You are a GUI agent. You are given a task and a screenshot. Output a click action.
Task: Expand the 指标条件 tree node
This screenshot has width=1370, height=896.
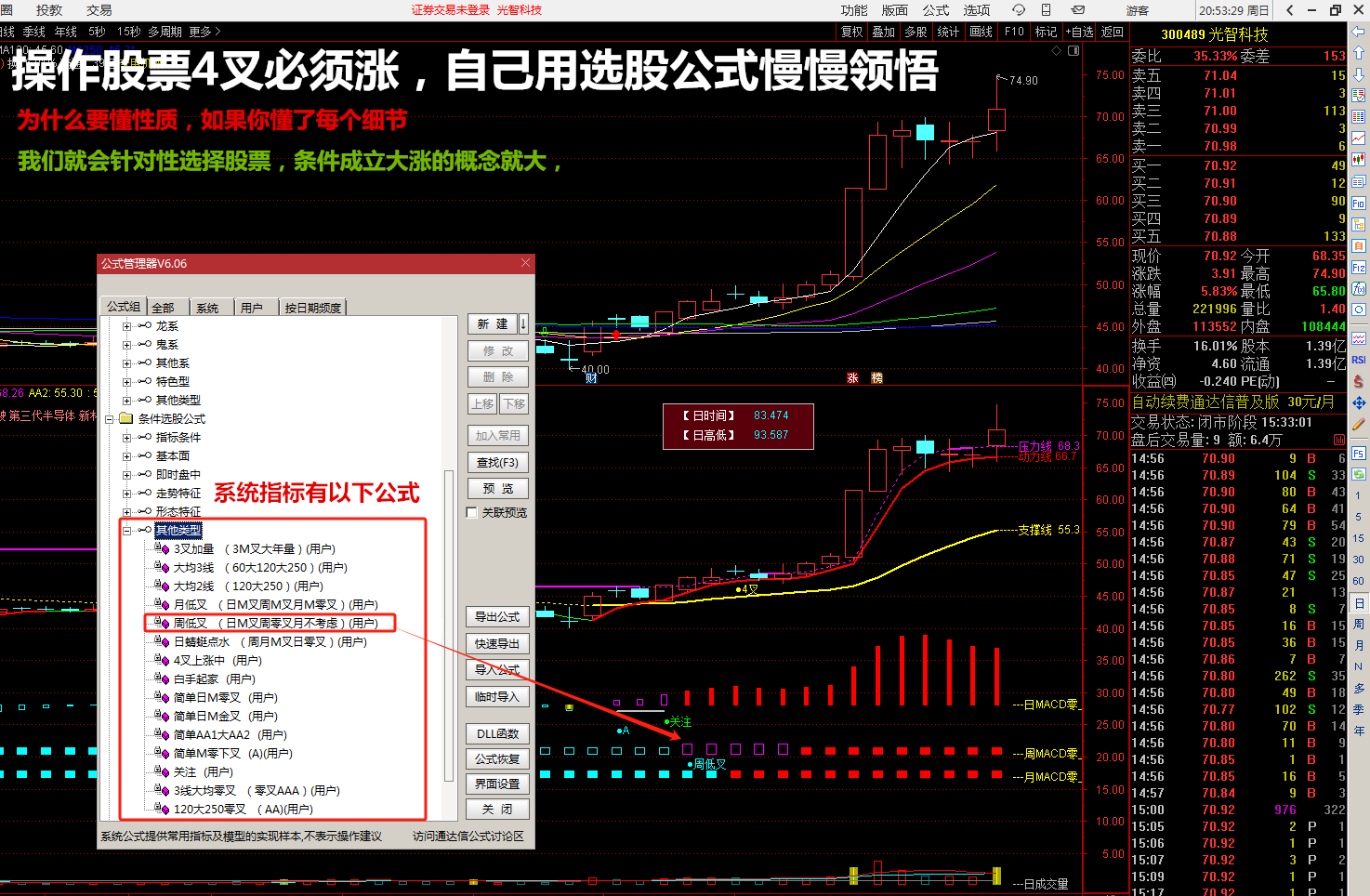pyautogui.click(x=126, y=438)
